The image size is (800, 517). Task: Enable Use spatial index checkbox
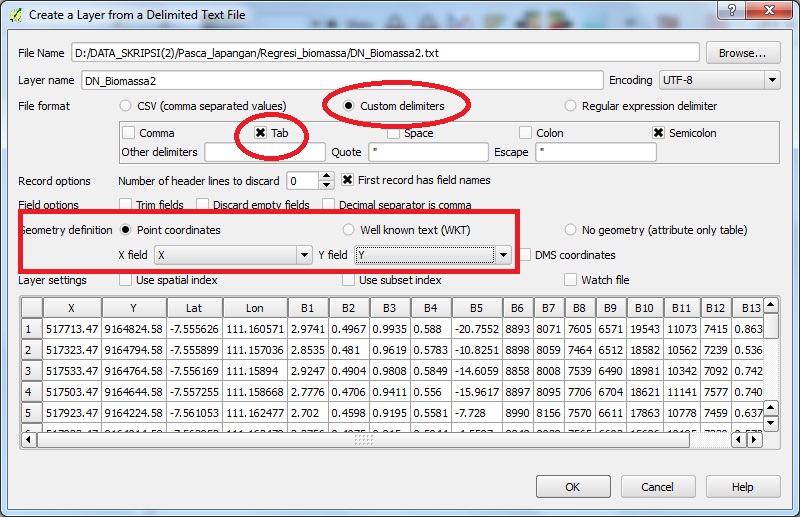point(126,280)
